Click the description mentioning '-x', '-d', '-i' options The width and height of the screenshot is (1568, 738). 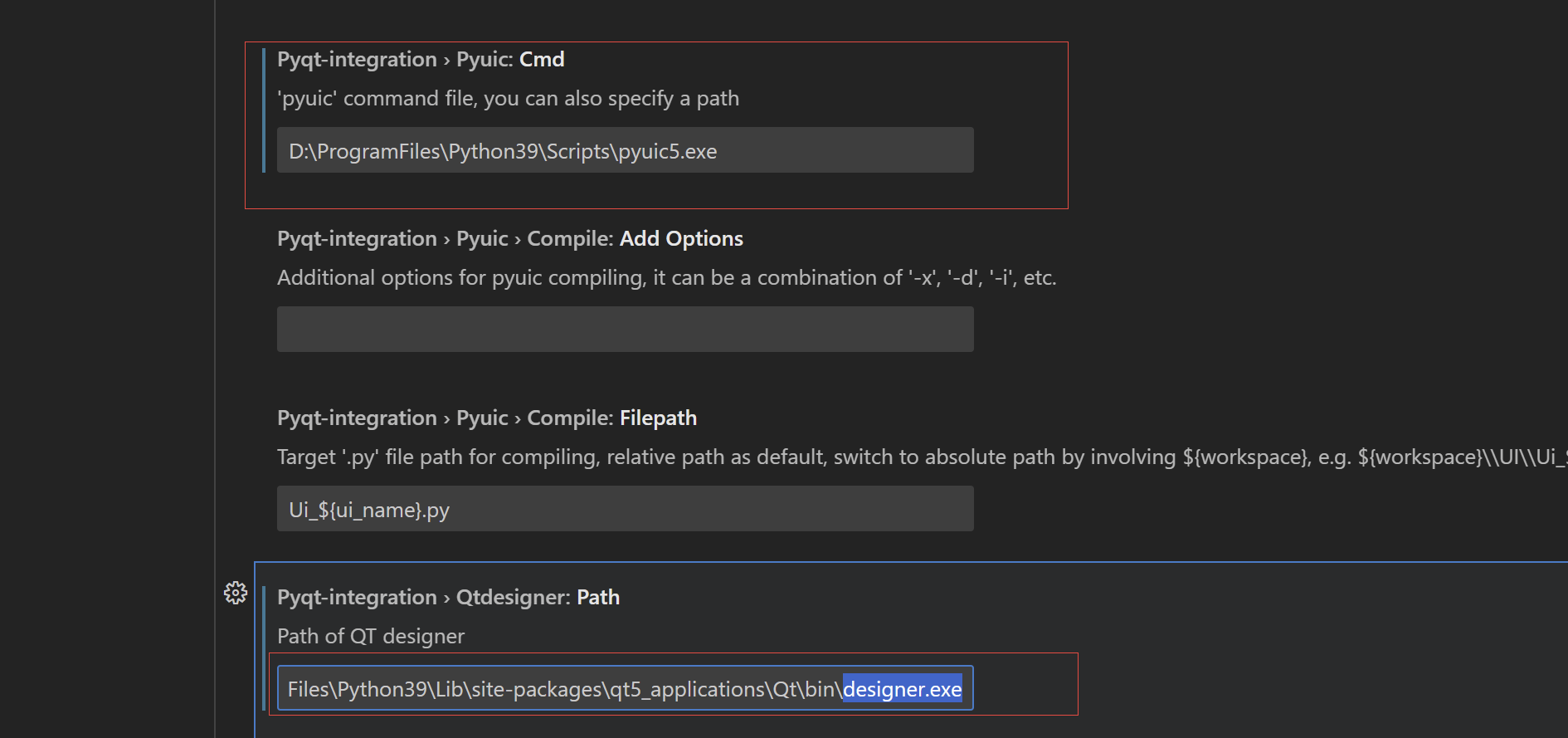[665, 277]
